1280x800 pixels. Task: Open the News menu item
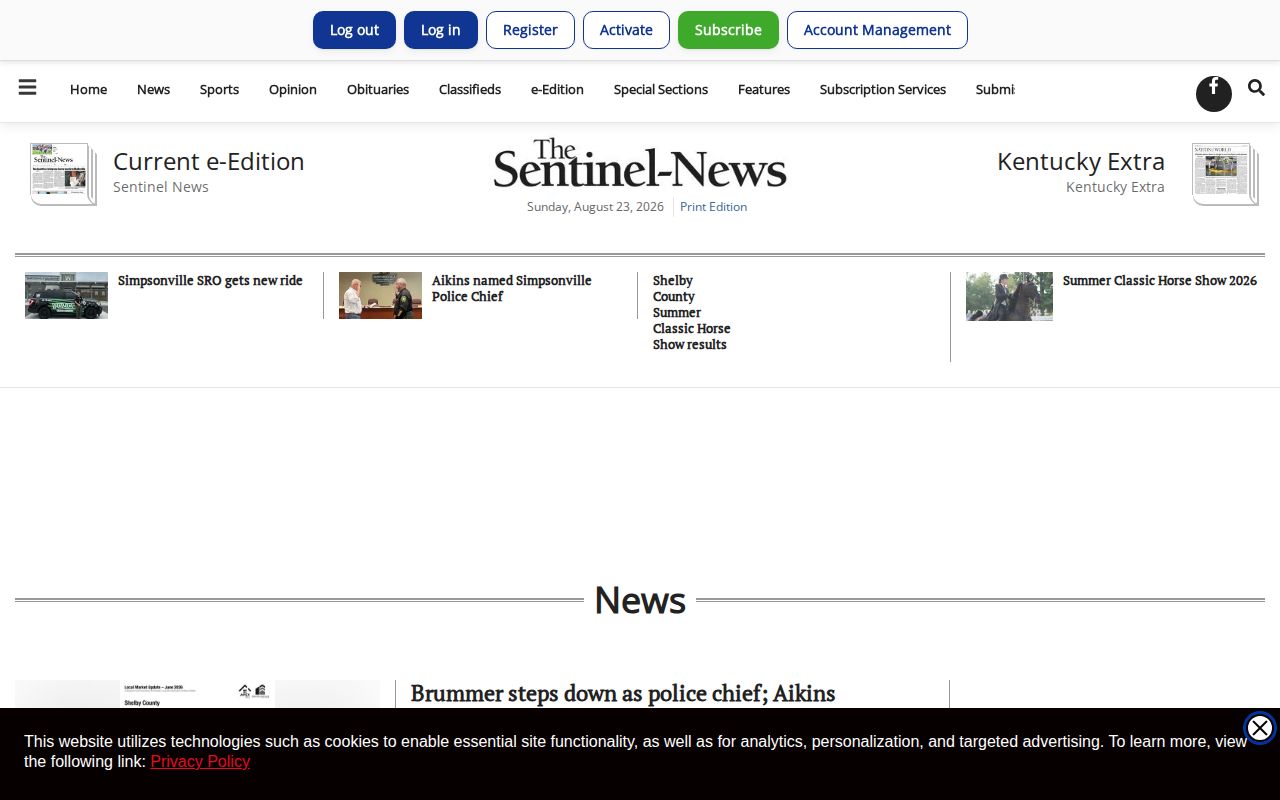153,89
